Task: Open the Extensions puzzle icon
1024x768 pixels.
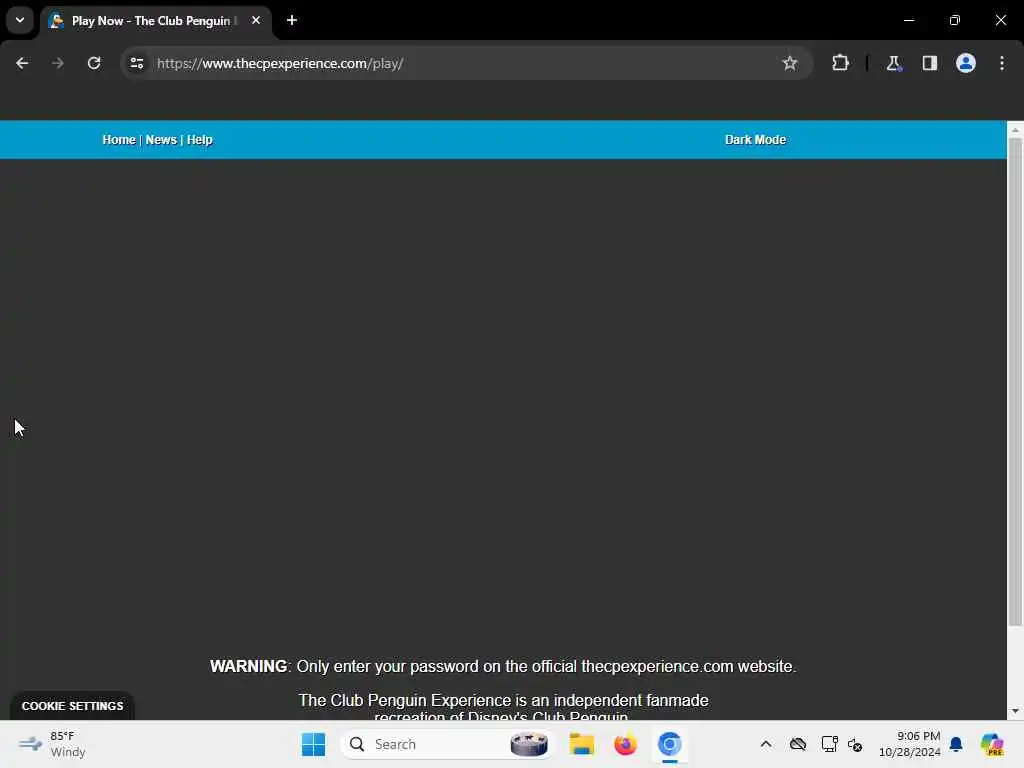Action: pyautogui.click(x=840, y=63)
